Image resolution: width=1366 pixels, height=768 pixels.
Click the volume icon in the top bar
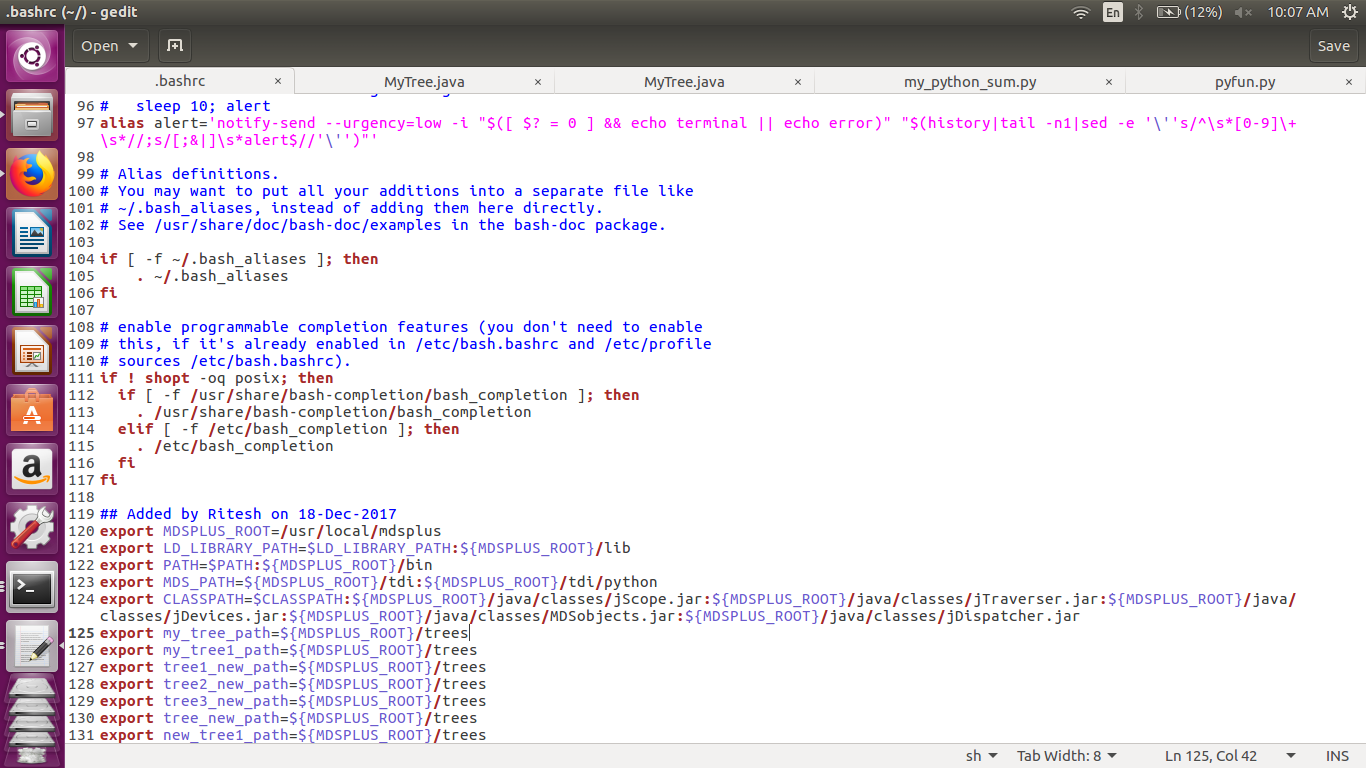pyautogui.click(x=1243, y=12)
